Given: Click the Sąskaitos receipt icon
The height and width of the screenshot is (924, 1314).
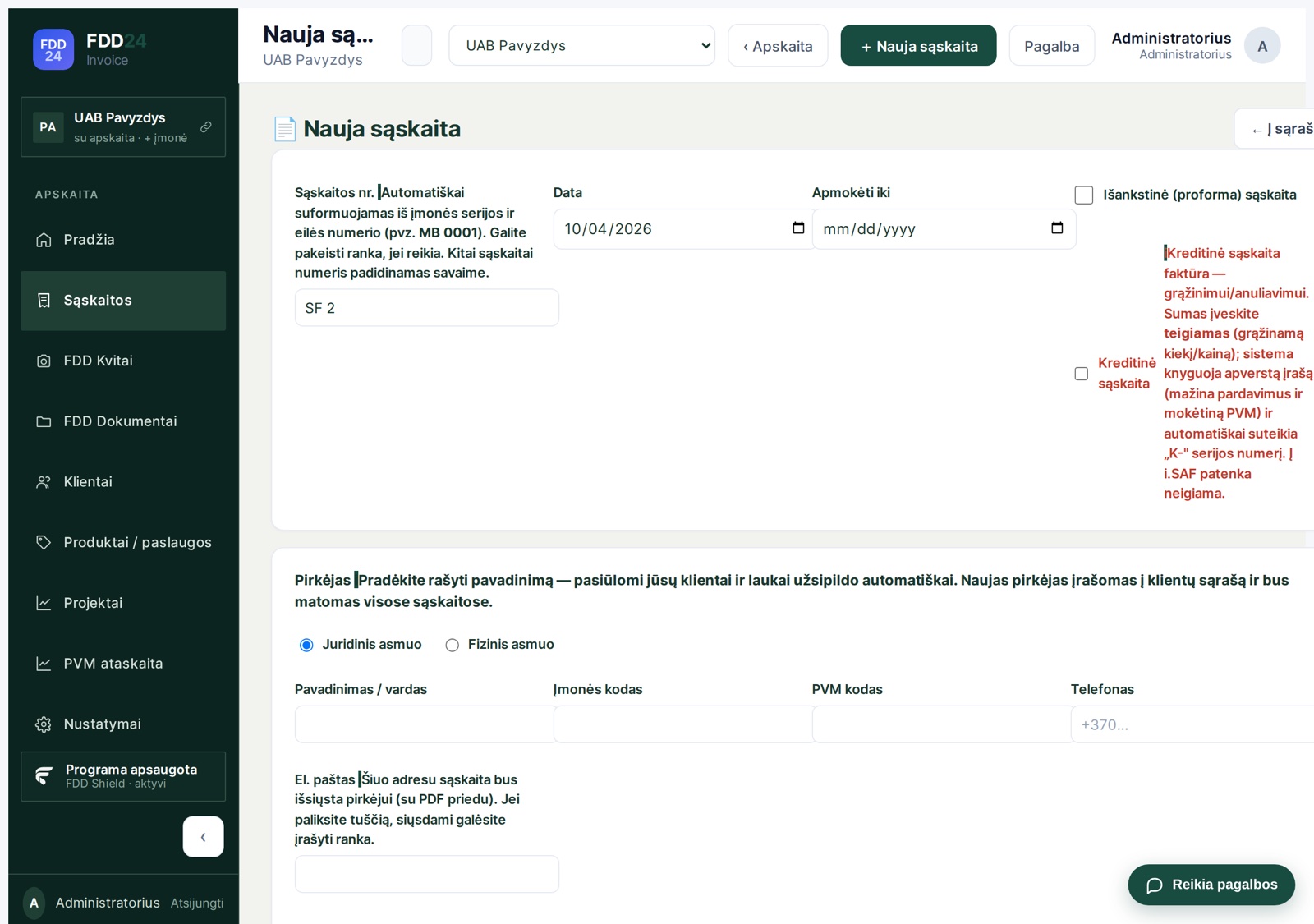Looking at the screenshot, I should point(44,301).
